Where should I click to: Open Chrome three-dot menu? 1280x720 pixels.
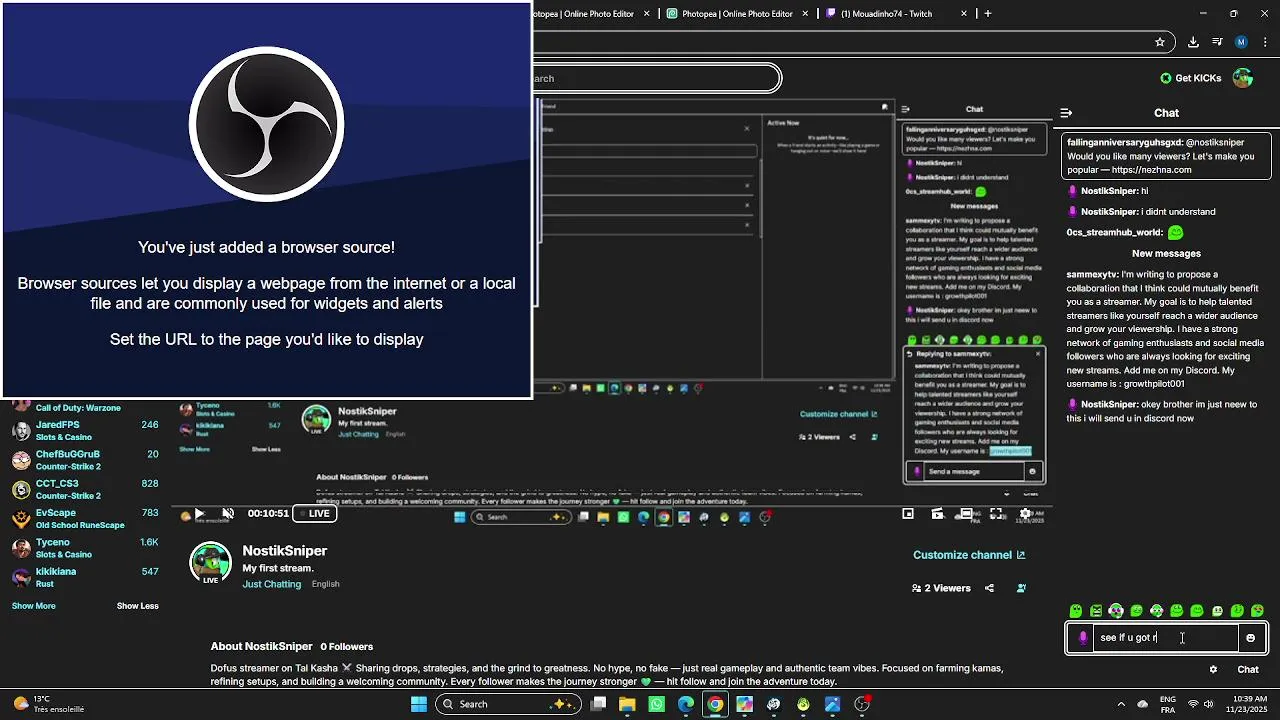1265,42
